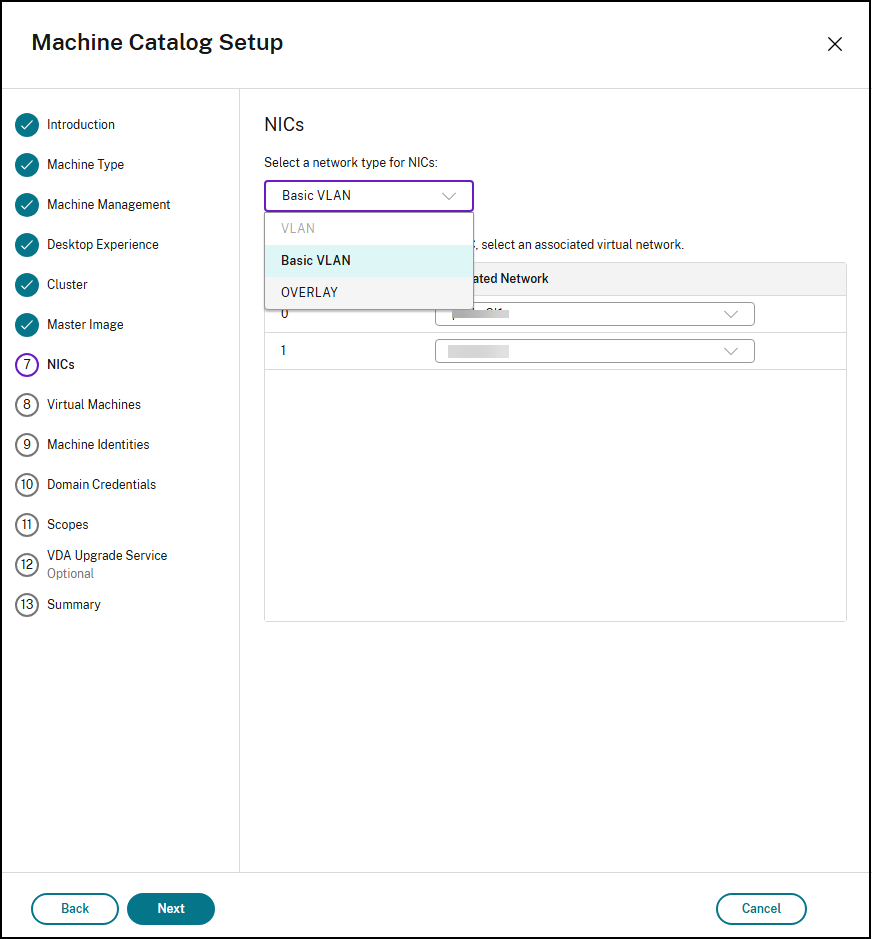This screenshot has width=872, height=939.
Task: Click the Master Image checkmark icon
Action: coord(27,325)
